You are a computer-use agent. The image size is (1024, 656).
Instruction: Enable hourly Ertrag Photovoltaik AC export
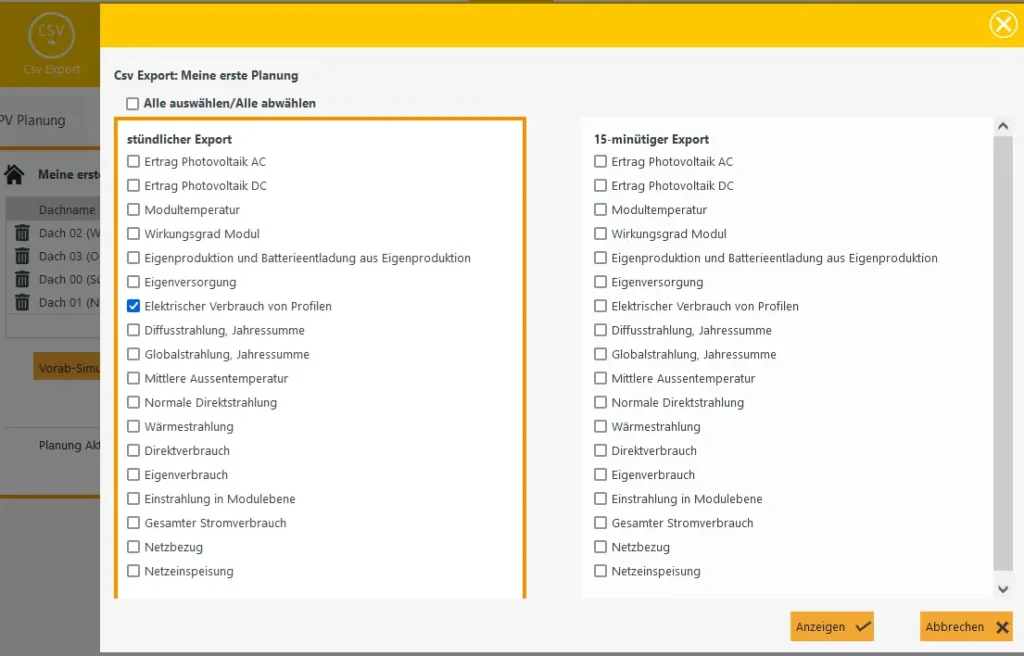[134, 162]
